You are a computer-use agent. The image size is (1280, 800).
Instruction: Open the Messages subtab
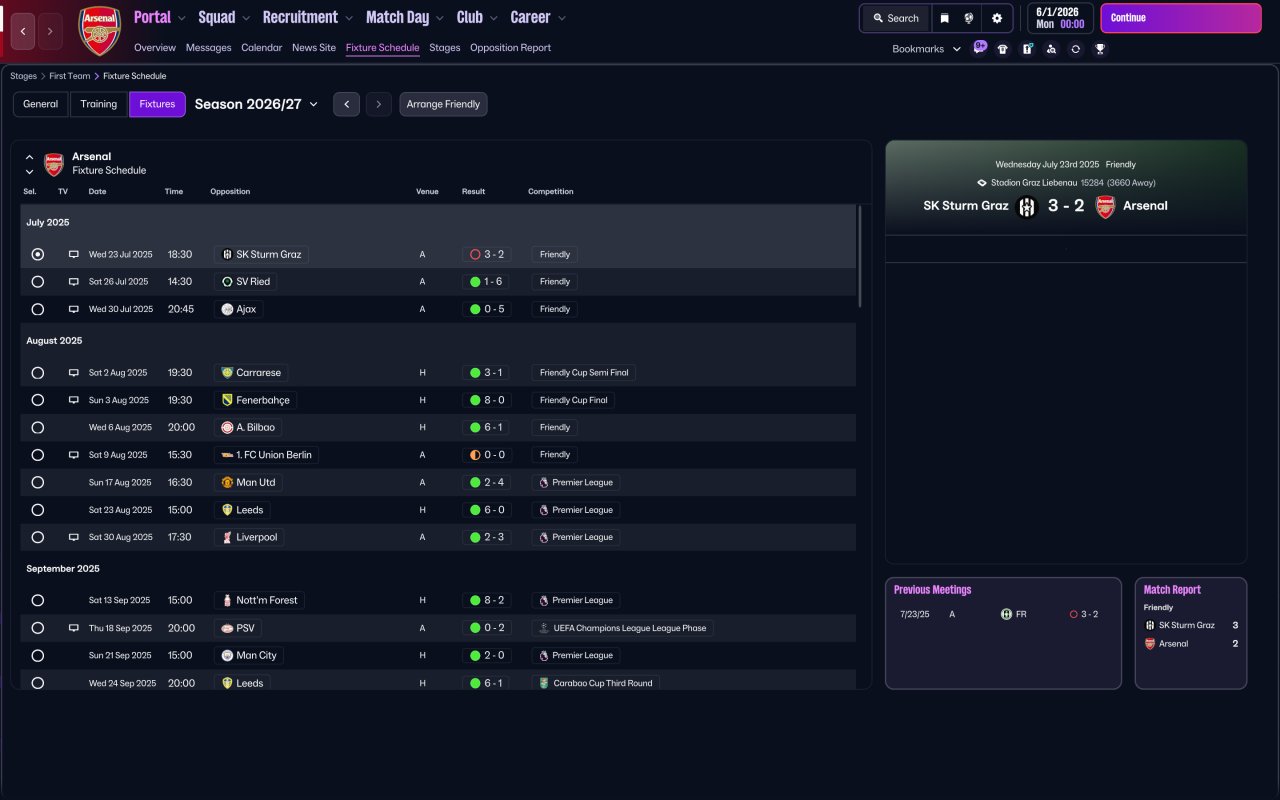pyautogui.click(x=208, y=48)
